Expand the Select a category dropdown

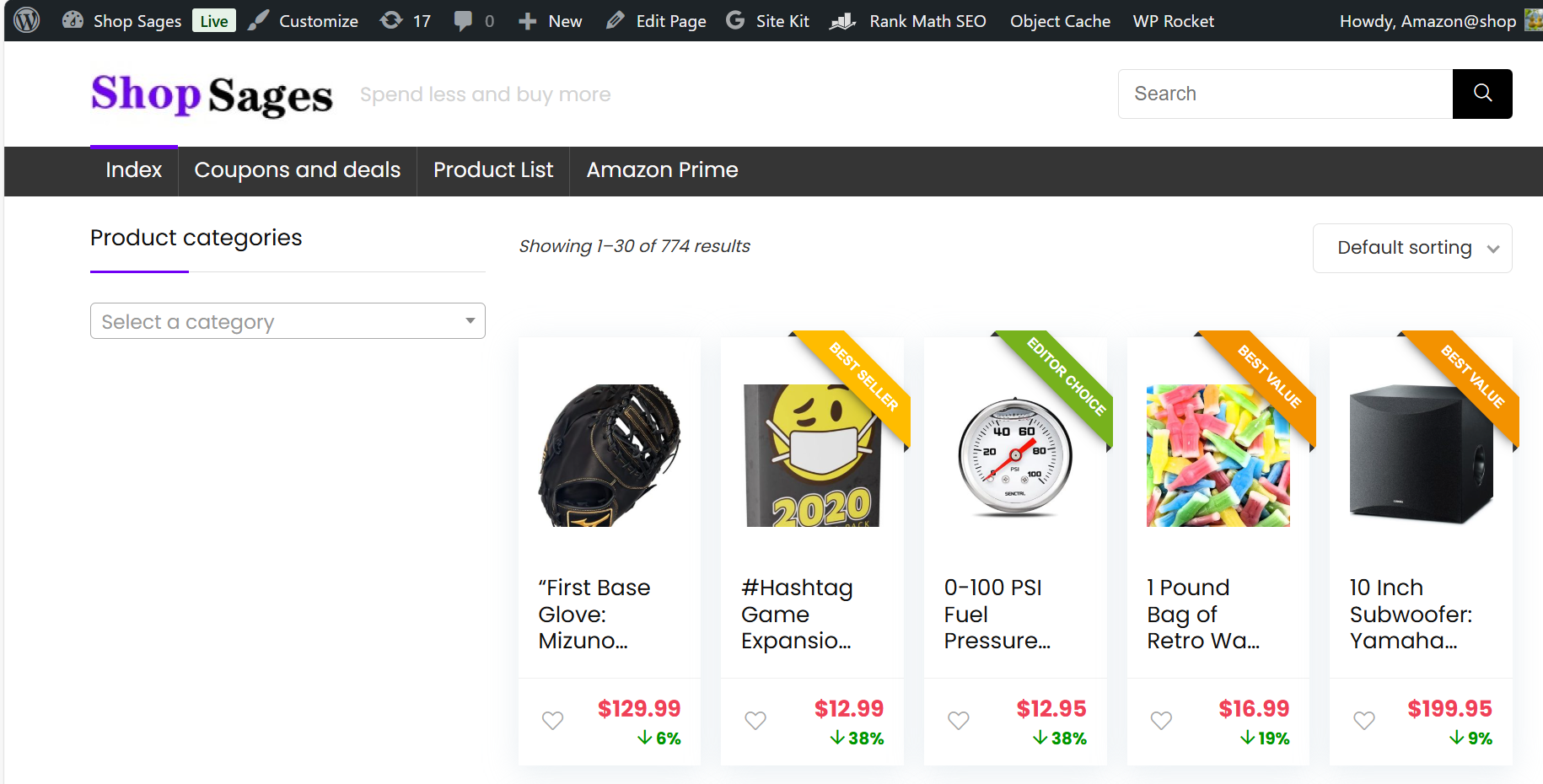[x=287, y=321]
